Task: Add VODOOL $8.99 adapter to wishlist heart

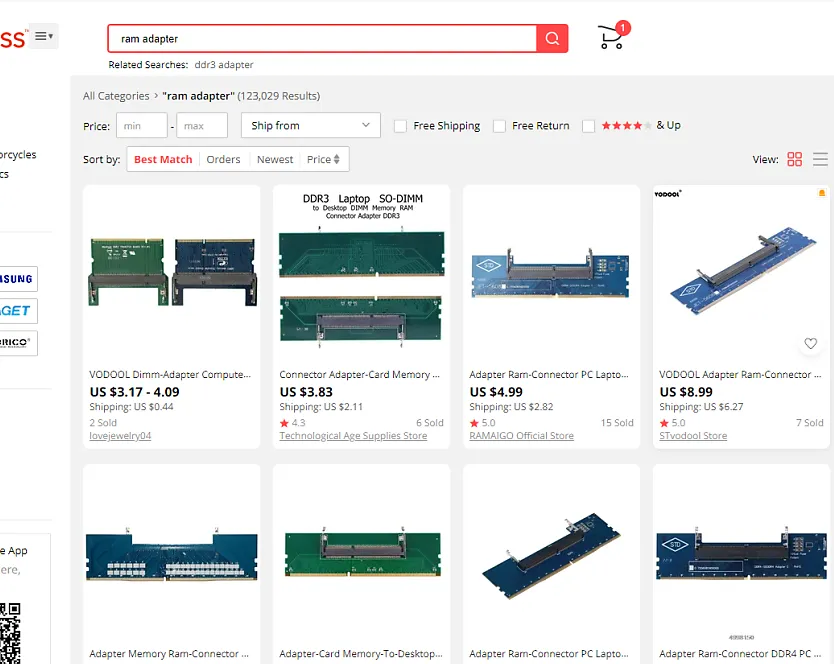Action: pyautogui.click(x=811, y=343)
